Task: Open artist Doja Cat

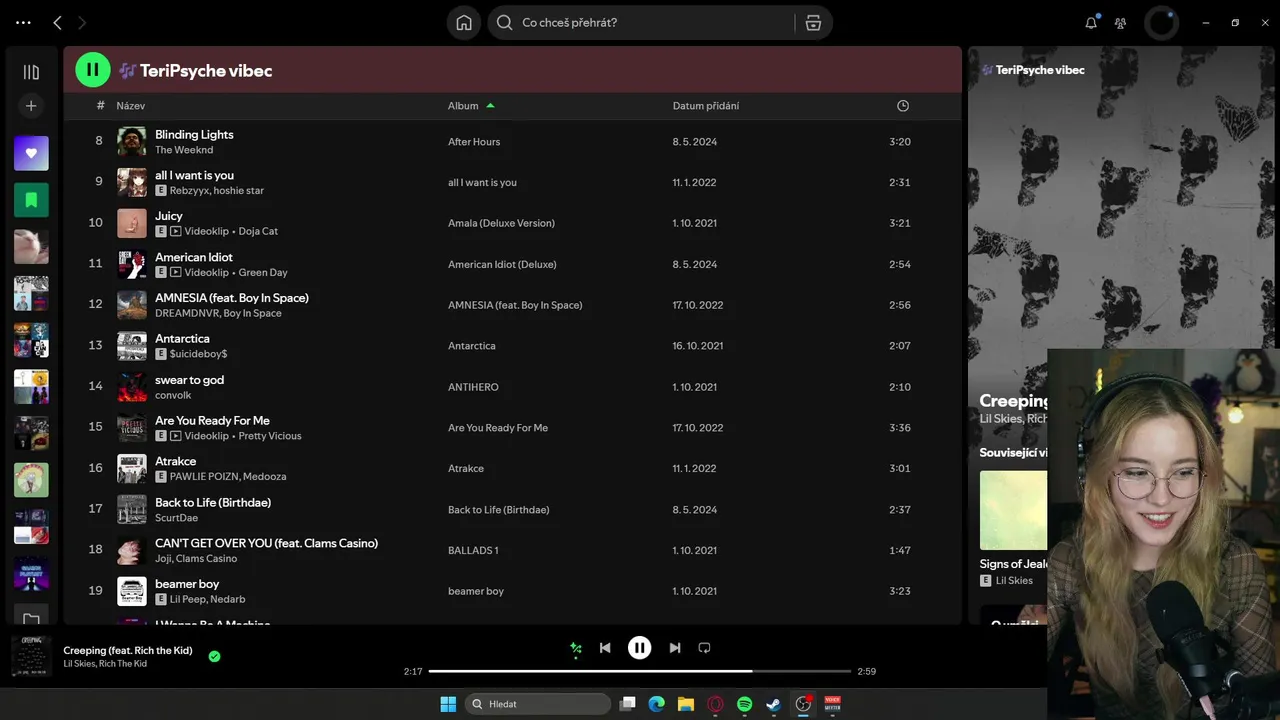Action: pyautogui.click(x=258, y=231)
